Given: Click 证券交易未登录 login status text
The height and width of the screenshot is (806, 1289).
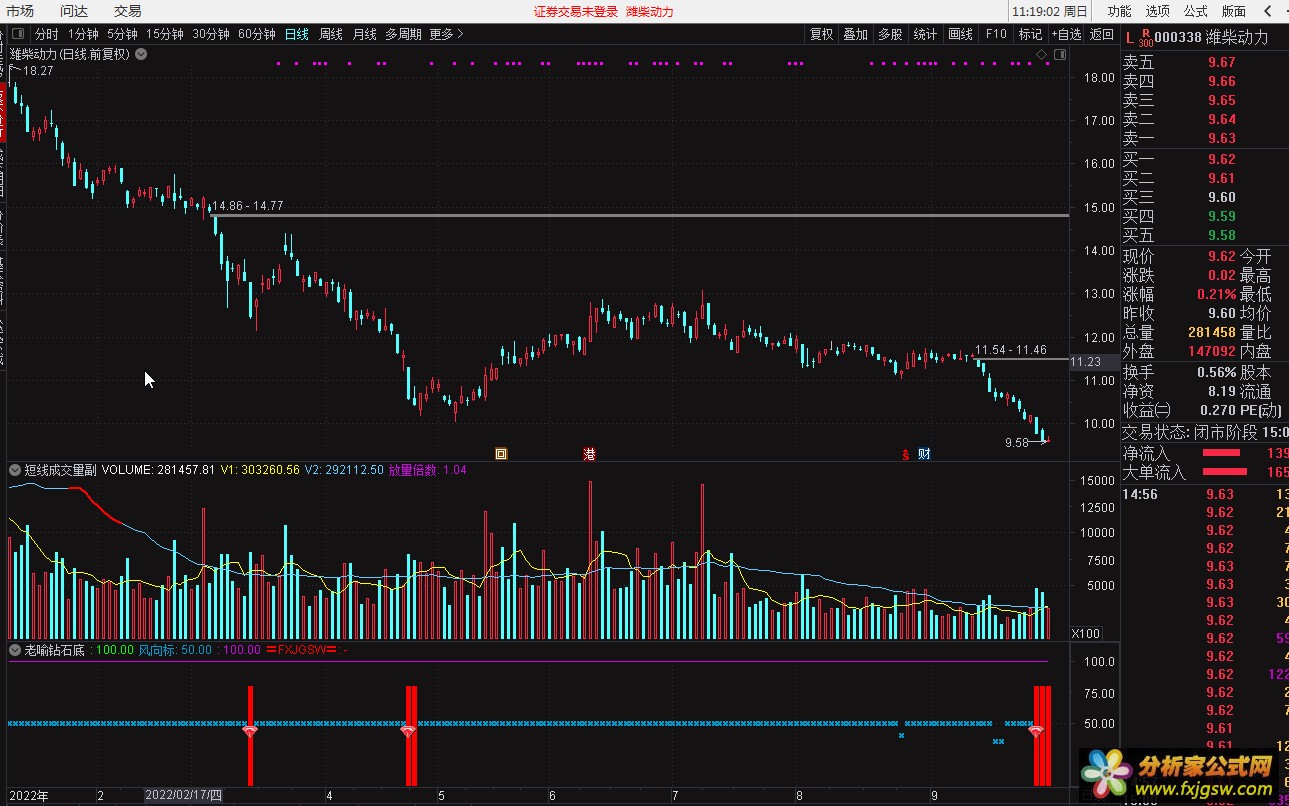Looking at the screenshot, I should click(576, 12).
